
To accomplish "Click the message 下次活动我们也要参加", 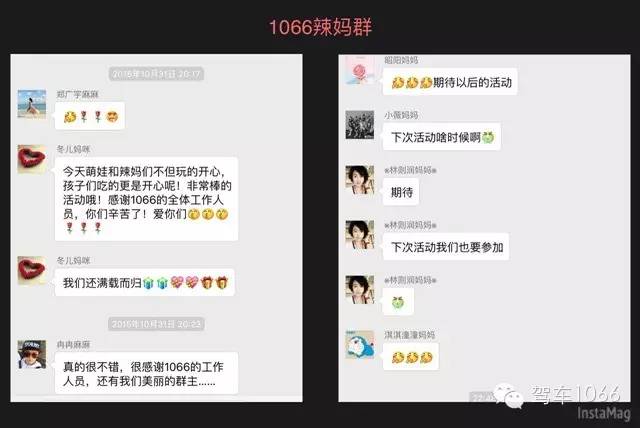I will tap(446, 247).
